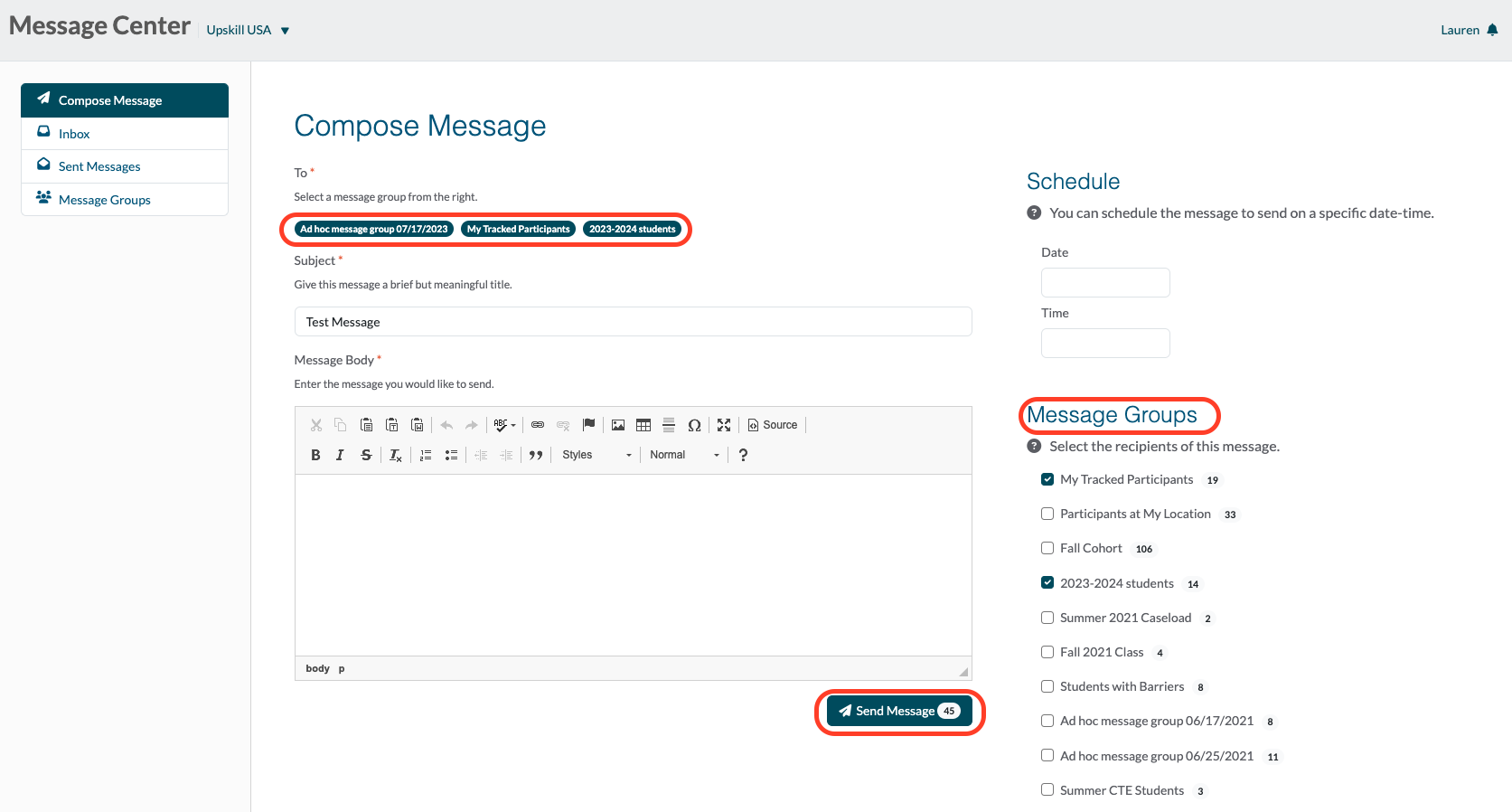
Task: Click the Subject input field
Action: pos(633,322)
